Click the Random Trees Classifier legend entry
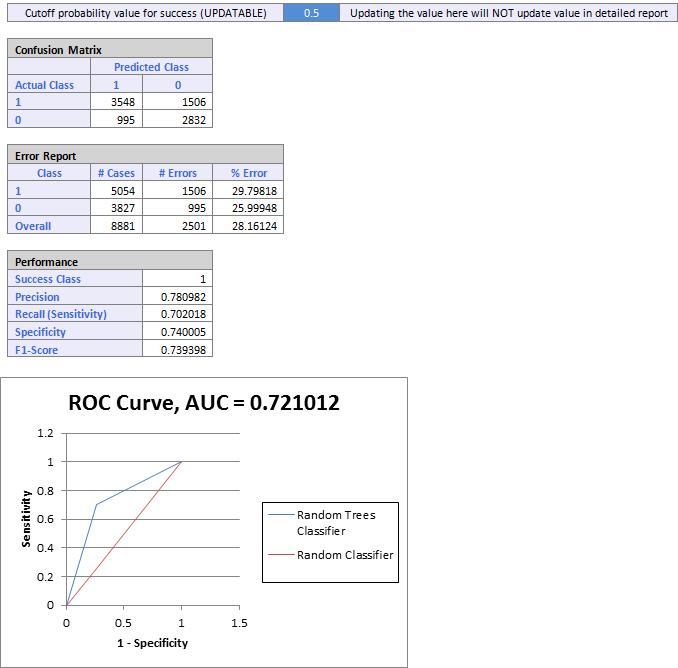 click(336, 522)
